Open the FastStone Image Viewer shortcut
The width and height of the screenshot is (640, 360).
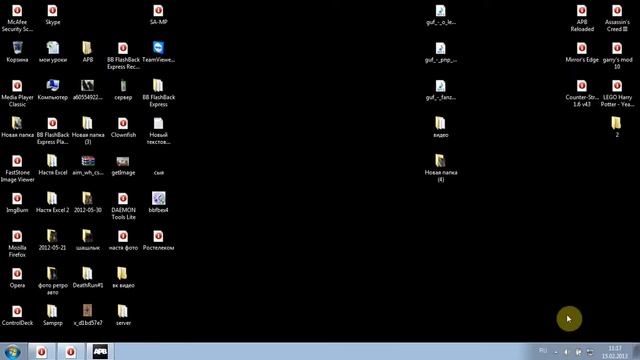tap(17, 169)
